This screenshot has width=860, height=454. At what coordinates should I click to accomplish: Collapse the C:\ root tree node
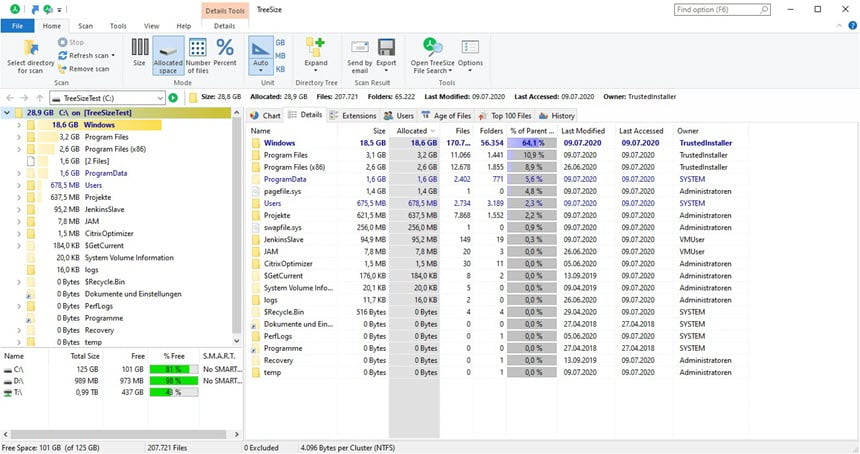tap(7, 113)
